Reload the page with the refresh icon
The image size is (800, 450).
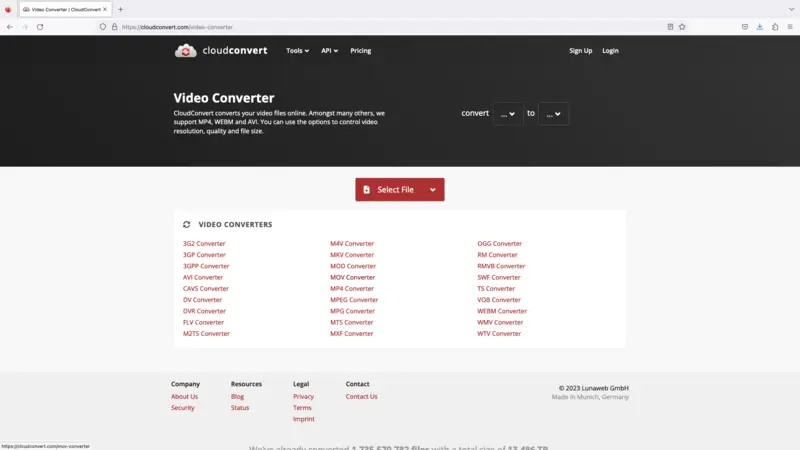(x=40, y=27)
